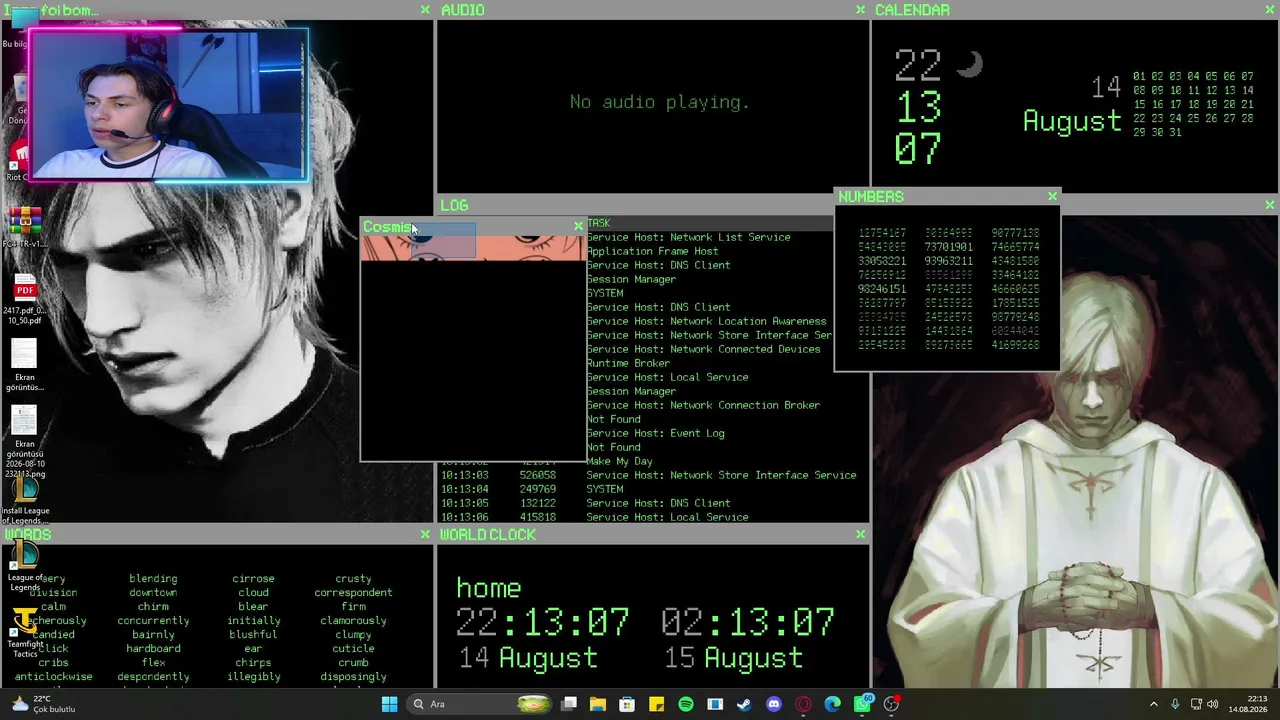Image resolution: width=1280 pixels, height=720 pixels.
Task: Show hidden tray icons with the chevron
Action: [x=1155, y=704]
